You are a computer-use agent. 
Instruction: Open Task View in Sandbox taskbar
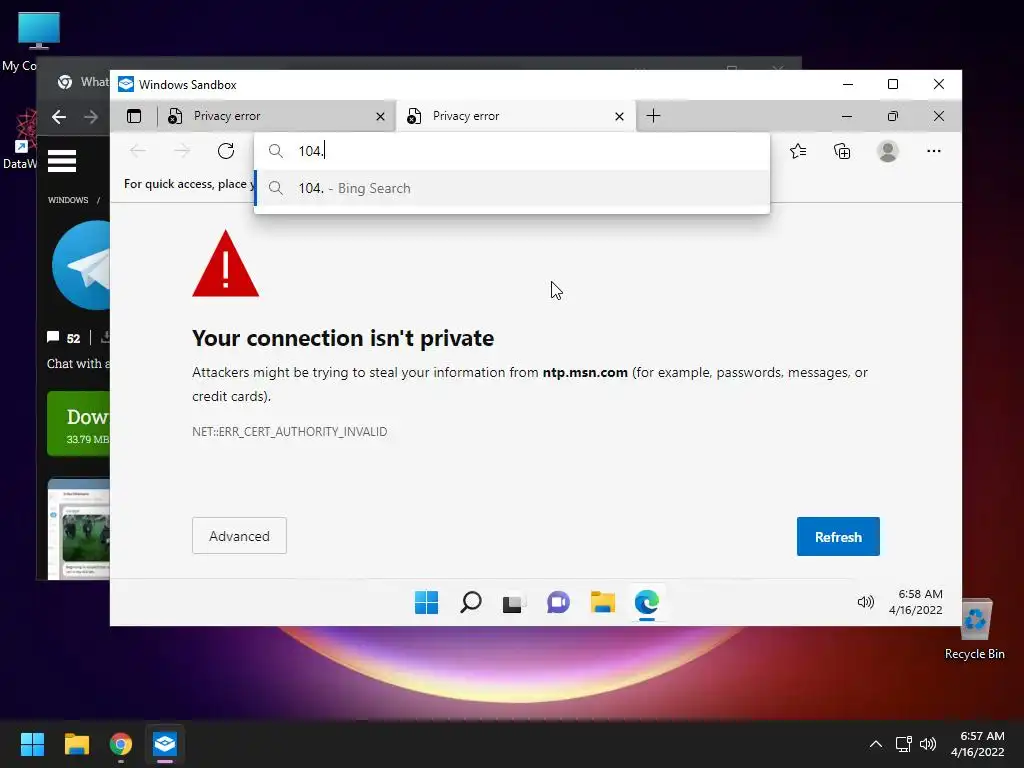[x=514, y=602]
